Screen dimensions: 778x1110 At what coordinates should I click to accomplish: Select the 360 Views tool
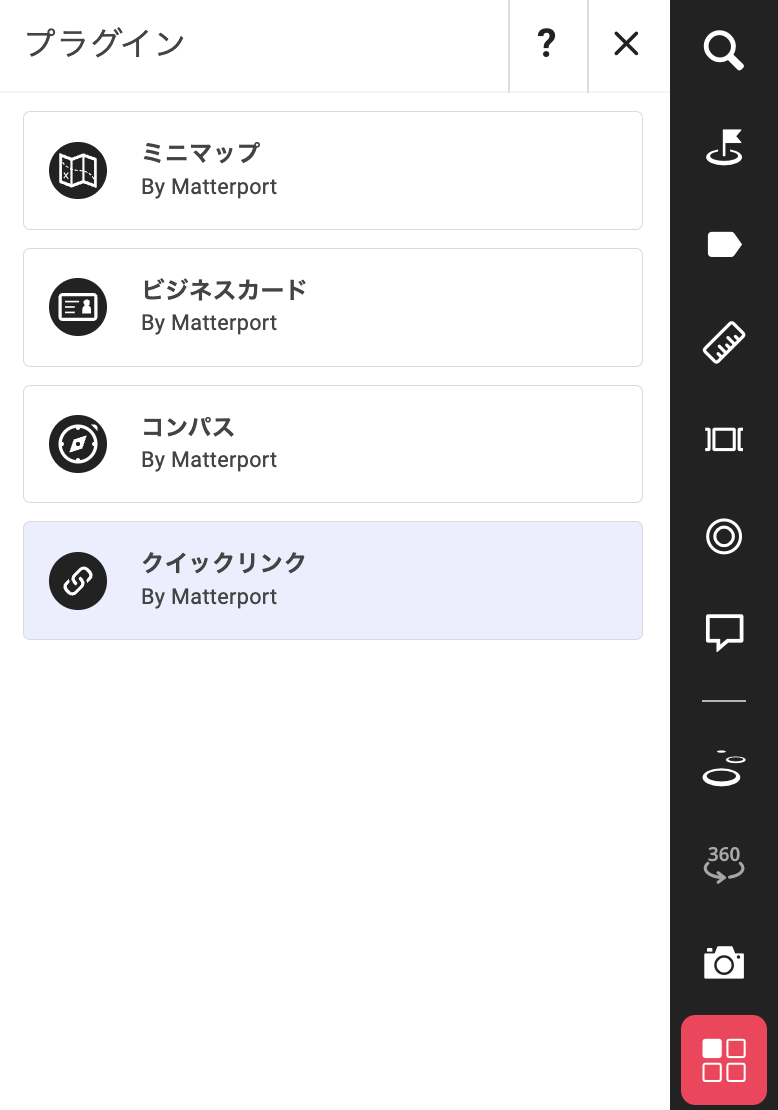723,864
